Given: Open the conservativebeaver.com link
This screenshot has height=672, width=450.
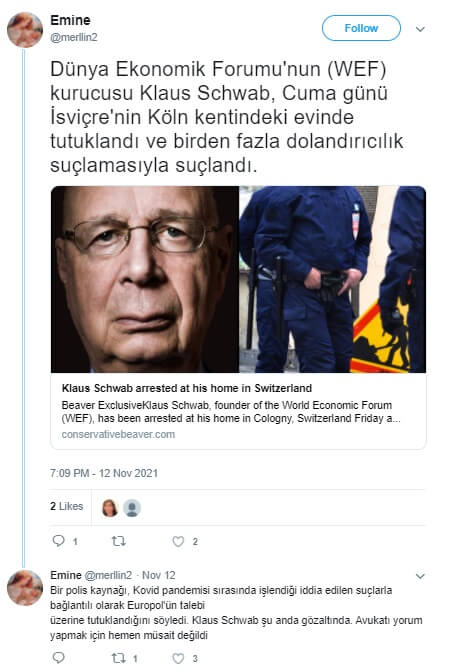Looking at the screenshot, I should tap(118, 434).
